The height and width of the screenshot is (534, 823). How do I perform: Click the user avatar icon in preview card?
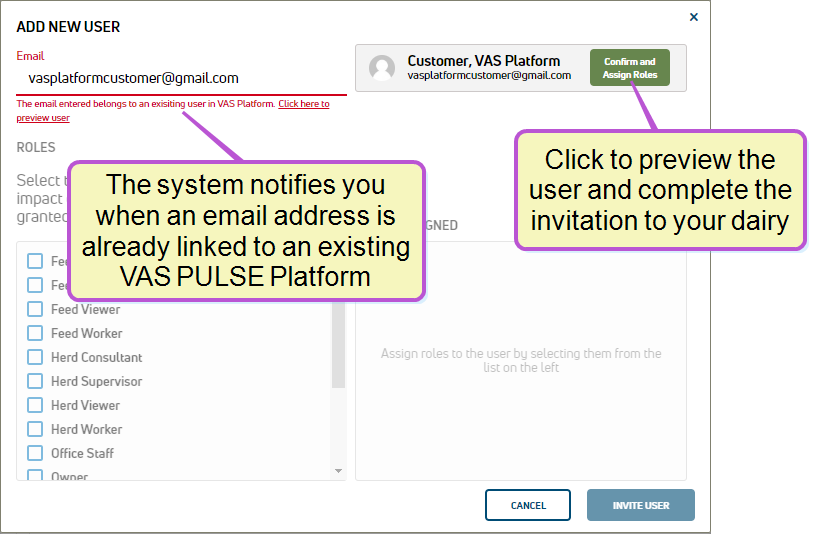point(382,68)
